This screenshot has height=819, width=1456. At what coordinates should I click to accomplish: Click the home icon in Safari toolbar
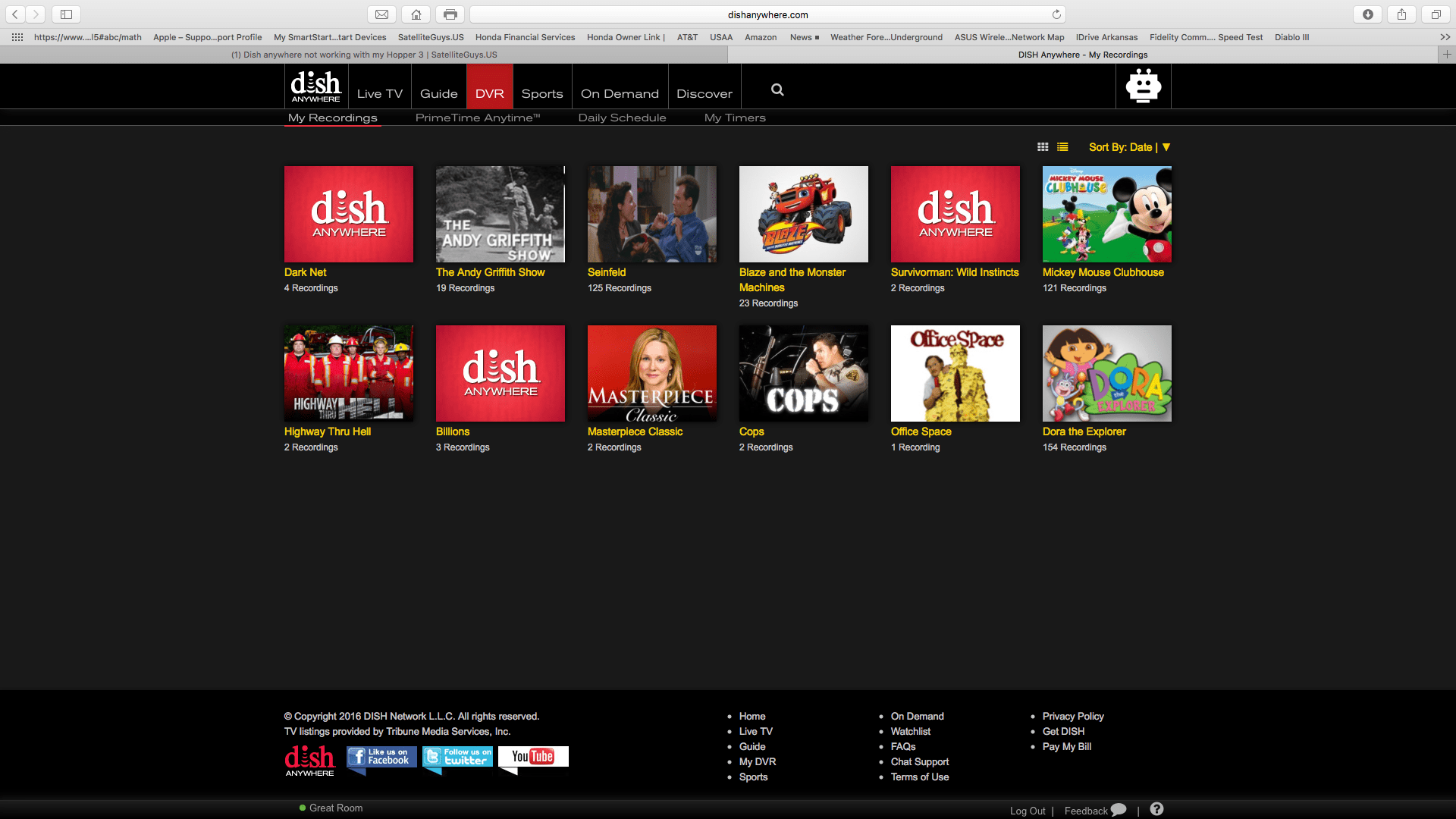pos(416,14)
